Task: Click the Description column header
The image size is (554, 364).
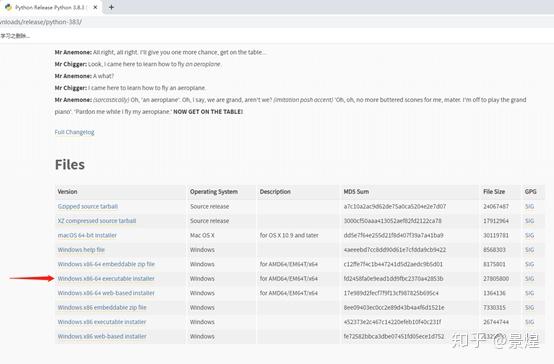Action: pos(275,192)
